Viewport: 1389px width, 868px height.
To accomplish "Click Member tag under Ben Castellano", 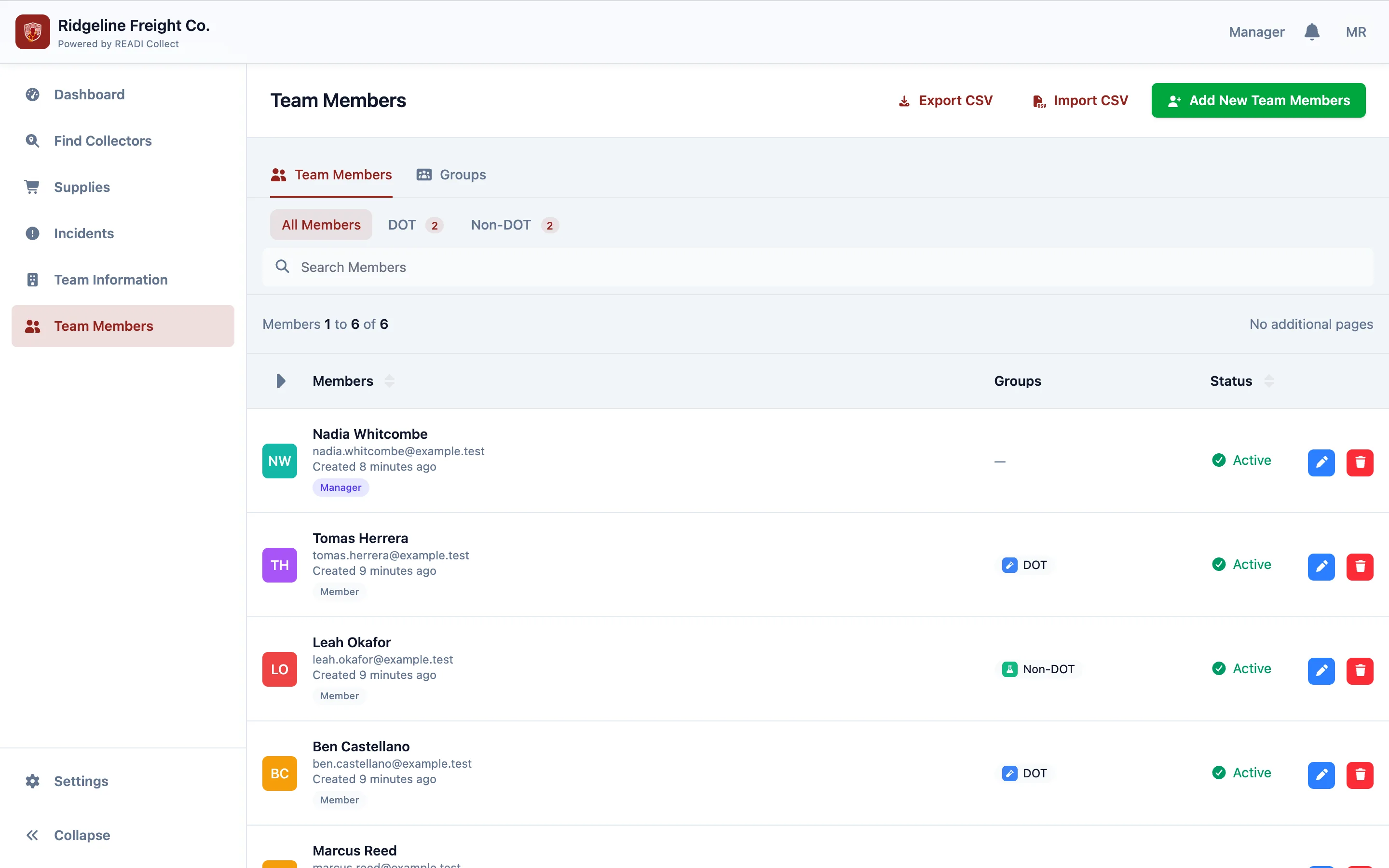I will pos(339,800).
